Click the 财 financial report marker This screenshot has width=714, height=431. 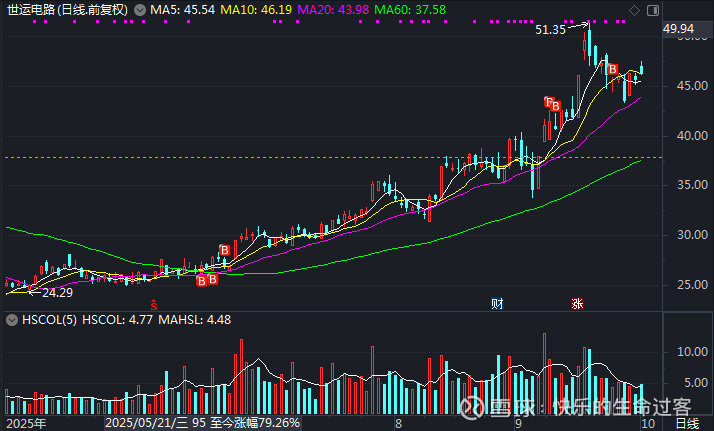[x=497, y=304]
